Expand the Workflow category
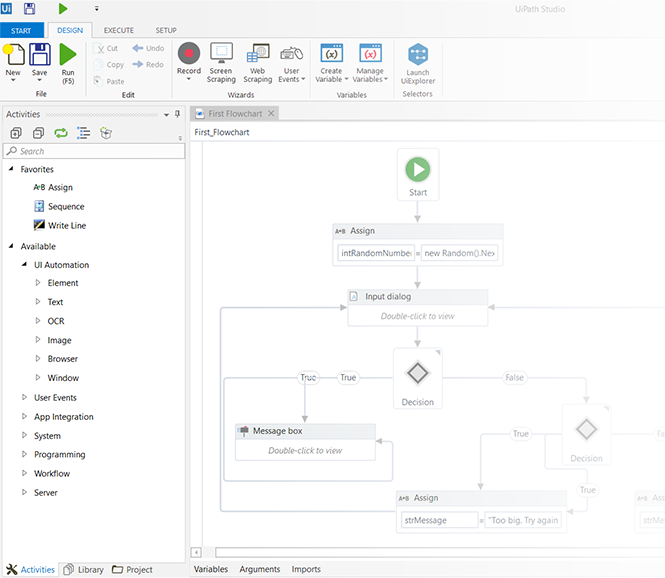The image size is (665, 578). click(24, 473)
